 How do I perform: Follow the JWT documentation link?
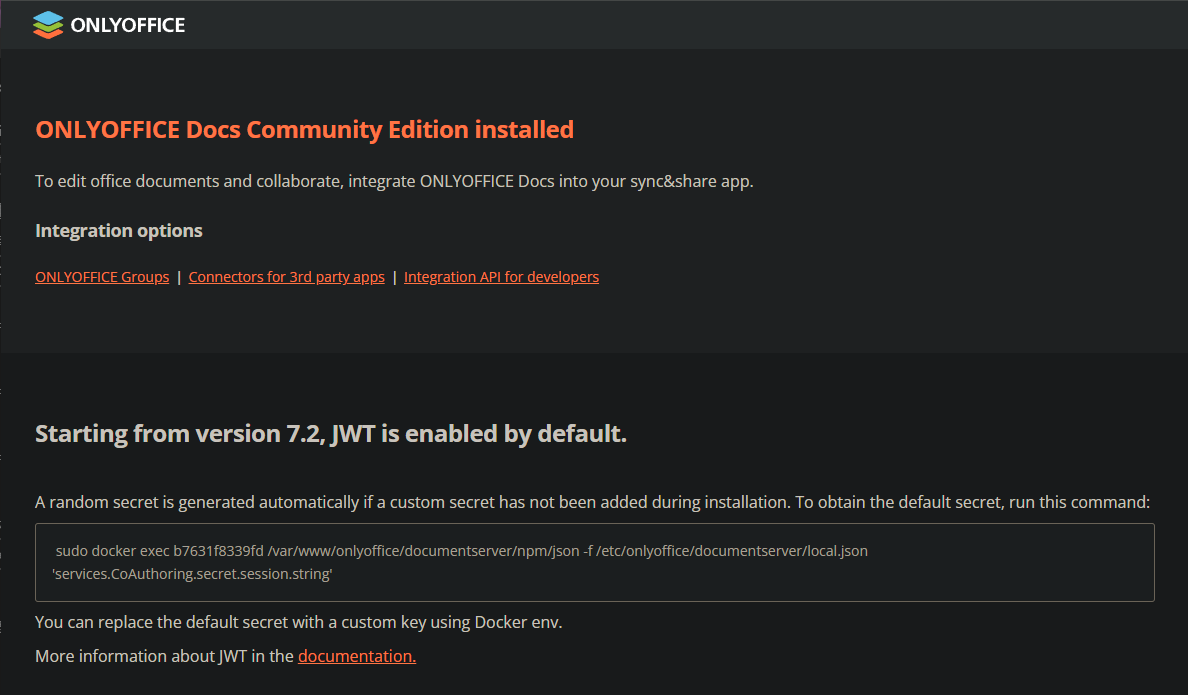pyautogui.click(x=356, y=656)
